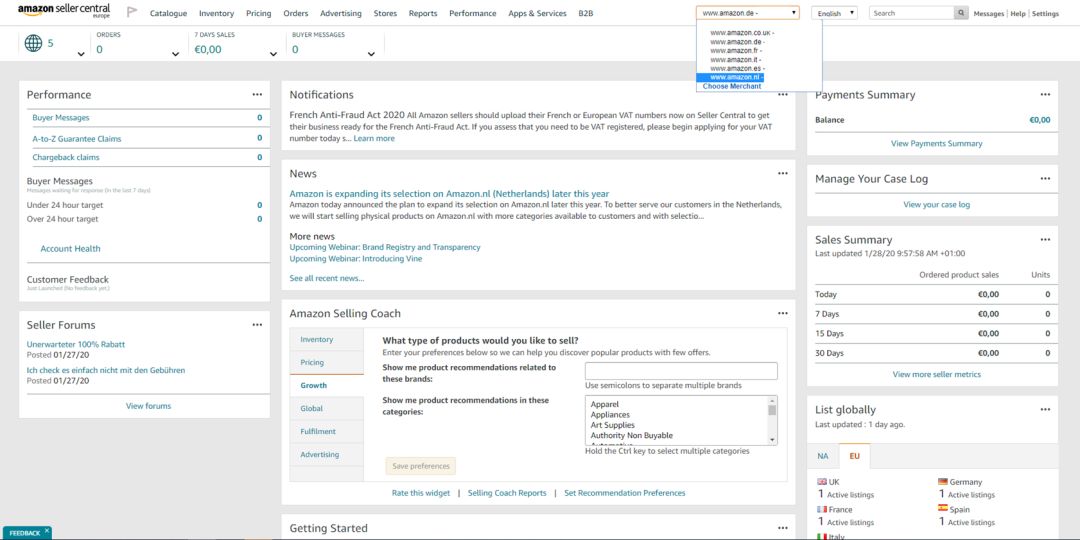
Task: Click the category list scrollbar
Action: (x=772, y=420)
